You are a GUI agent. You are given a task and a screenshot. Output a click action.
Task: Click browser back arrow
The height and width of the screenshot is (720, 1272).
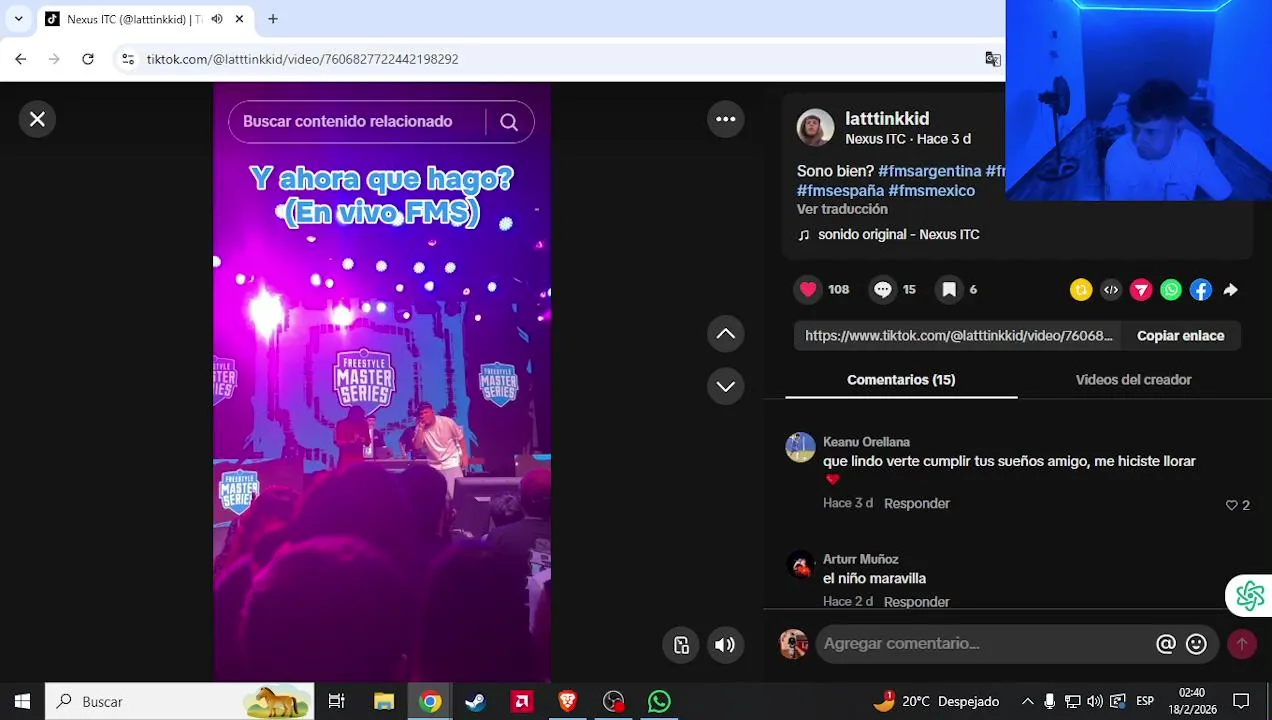pyautogui.click(x=21, y=59)
